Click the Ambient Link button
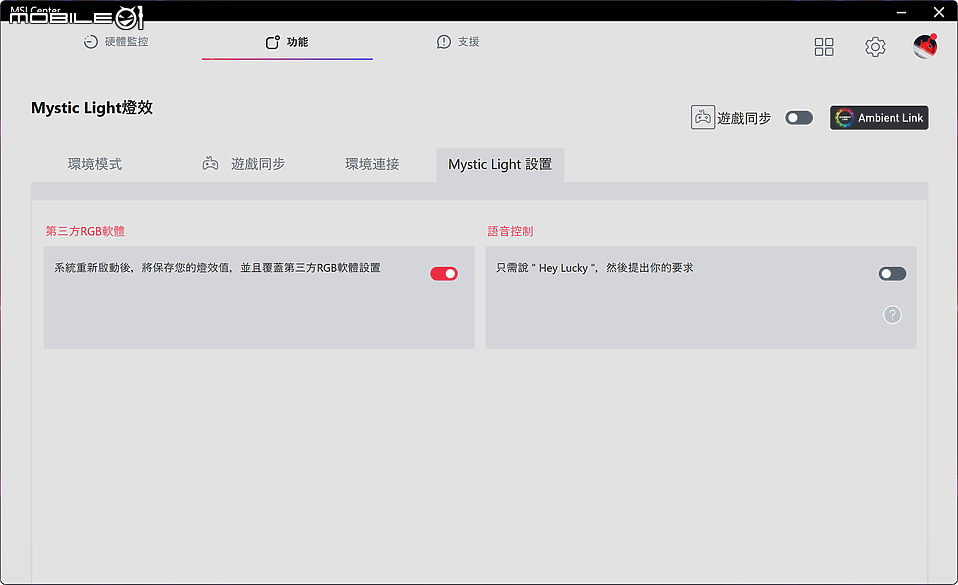The image size is (958, 585). [x=879, y=117]
